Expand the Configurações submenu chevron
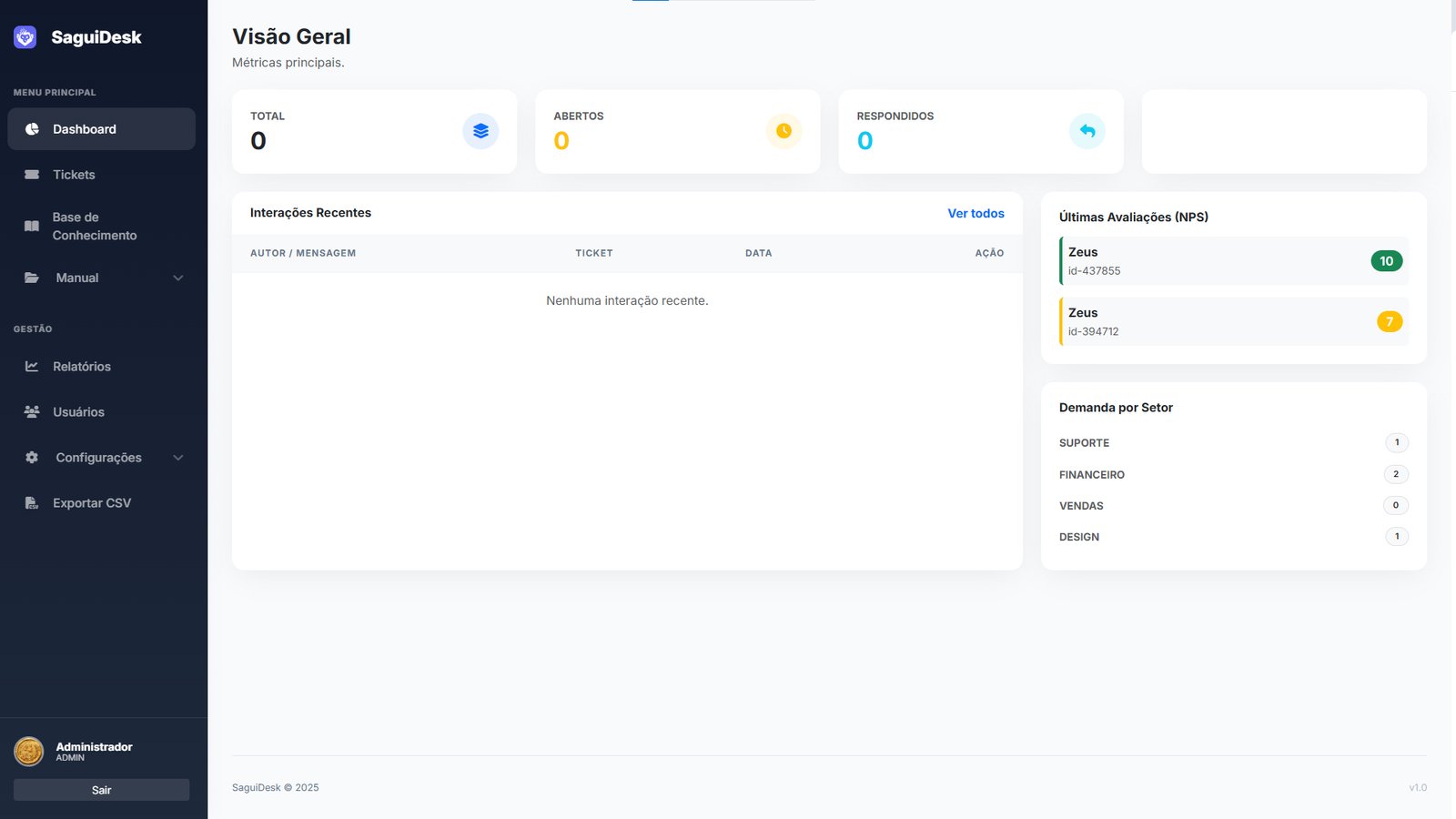This screenshot has width=1456, height=819. tap(178, 458)
